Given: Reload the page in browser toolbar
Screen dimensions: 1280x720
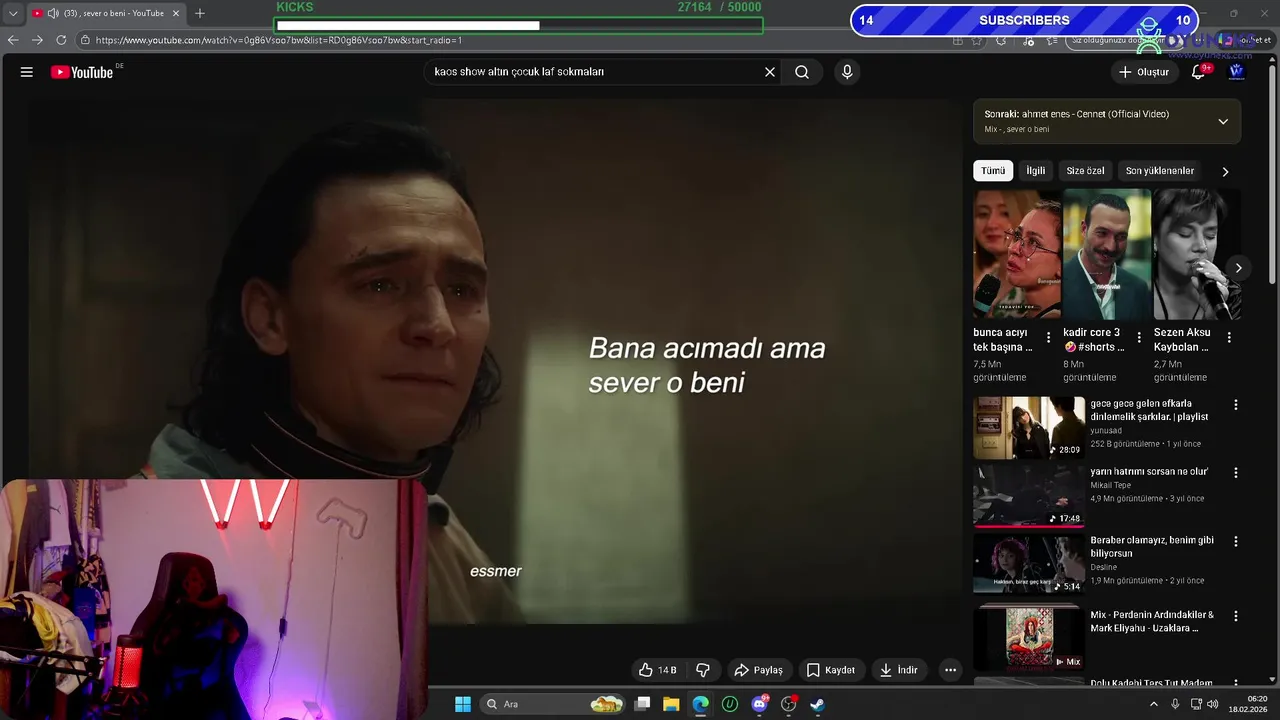Looking at the screenshot, I should coord(61,40).
